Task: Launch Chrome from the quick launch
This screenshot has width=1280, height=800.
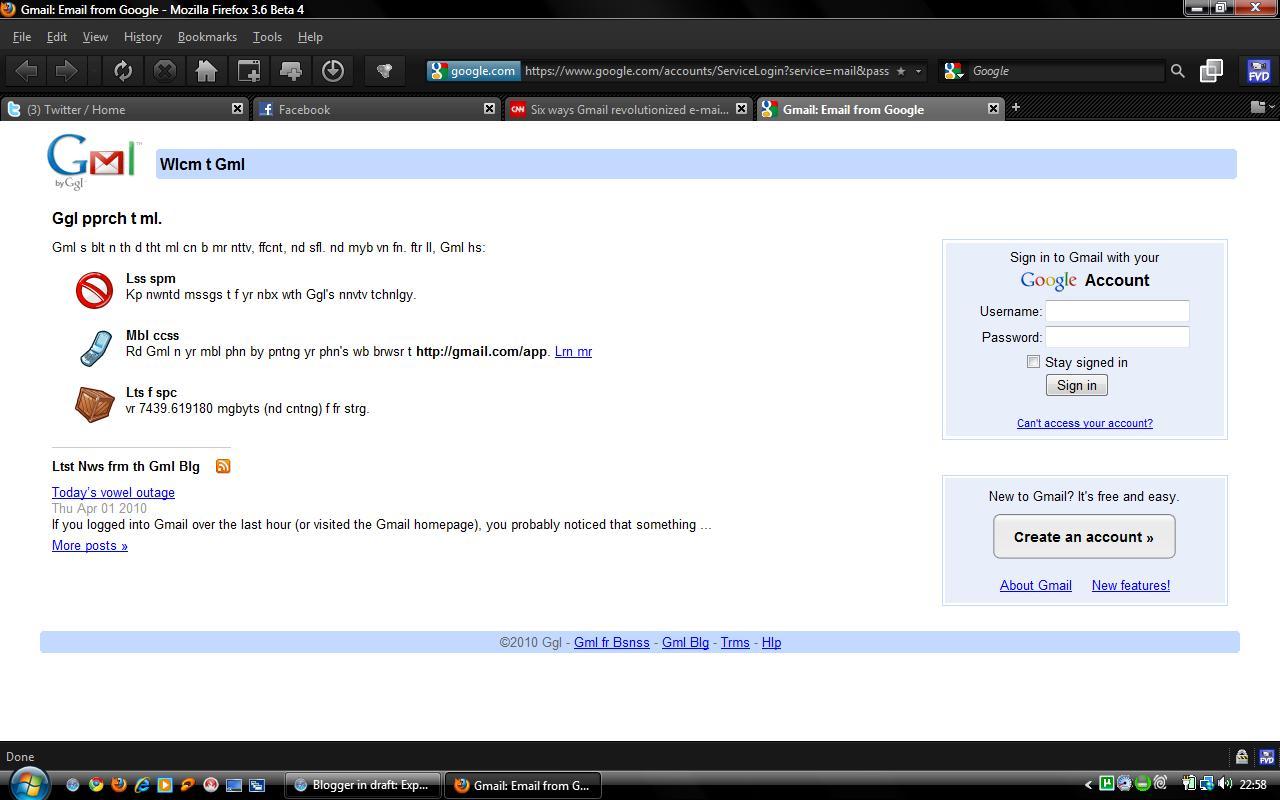Action: coord(96,785)
